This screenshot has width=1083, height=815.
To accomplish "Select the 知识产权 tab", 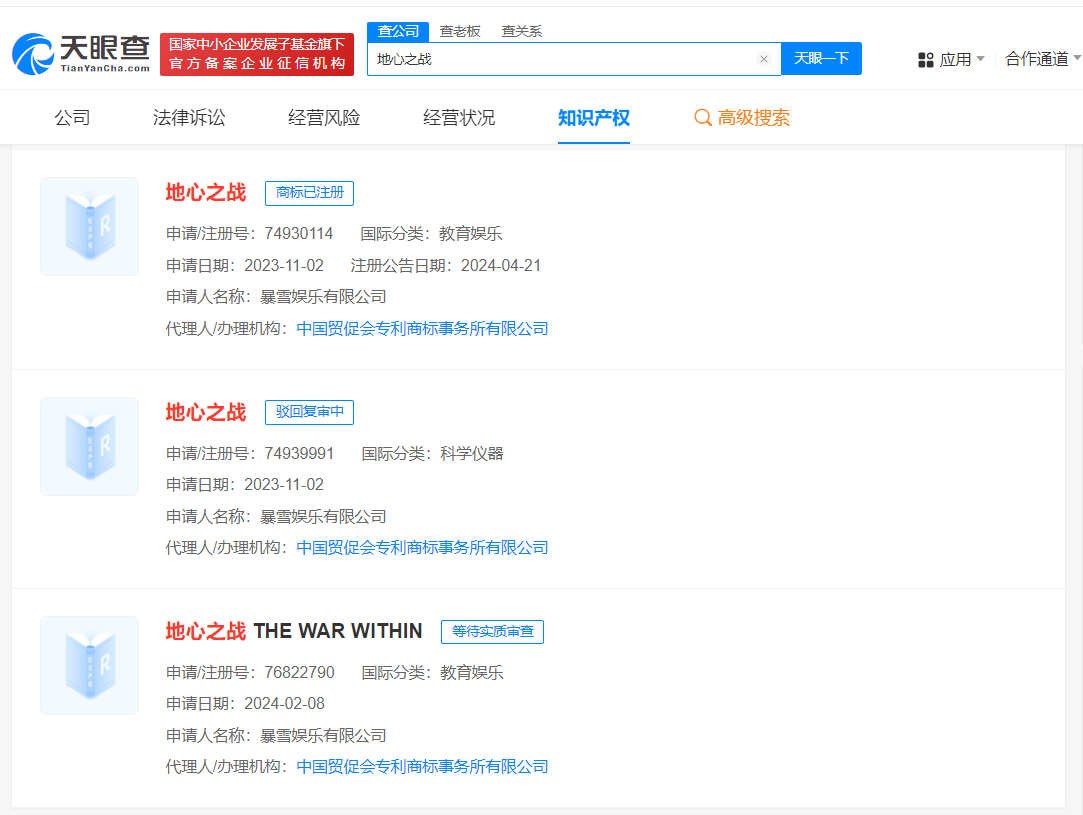I will [x=594, y=117].
